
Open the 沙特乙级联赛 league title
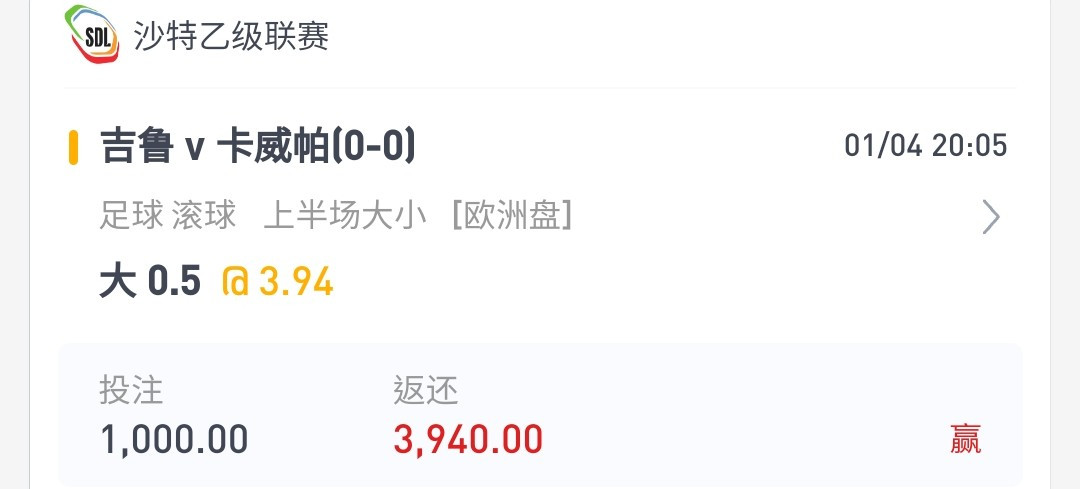coord(231,36)
